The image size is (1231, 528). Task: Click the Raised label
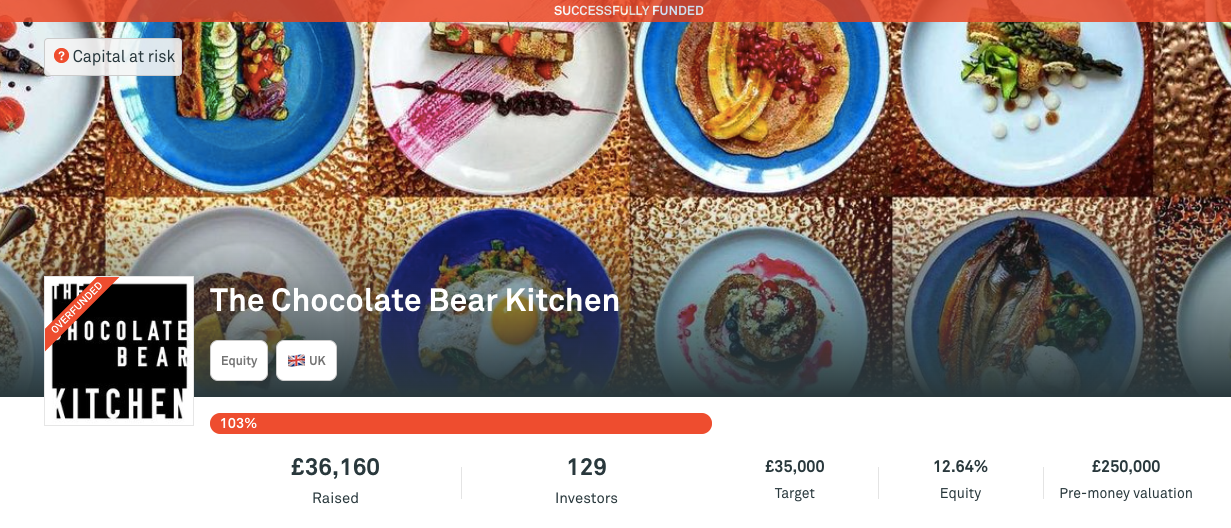(x=335, y=498)
